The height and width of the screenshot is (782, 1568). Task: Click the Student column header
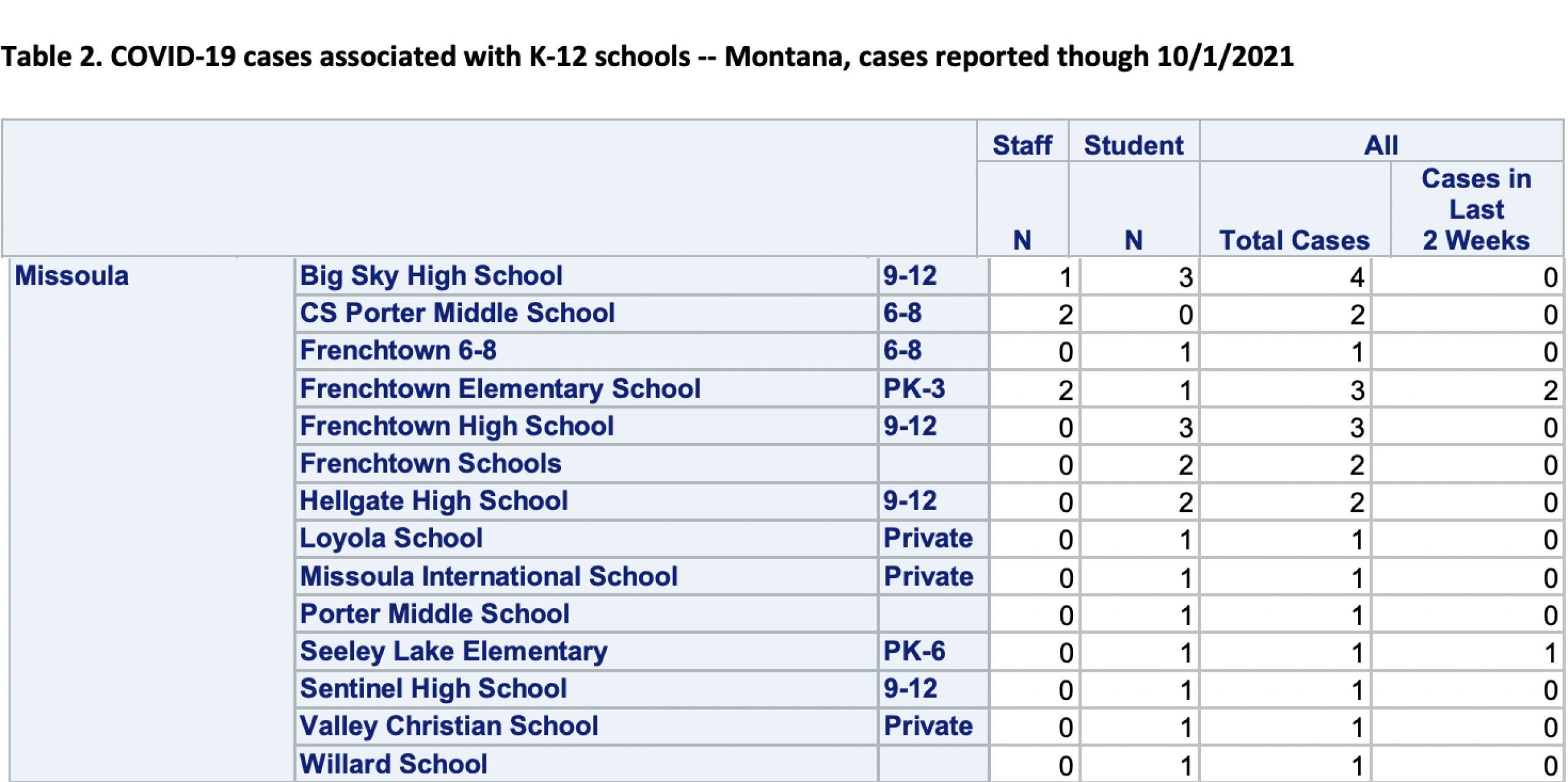coord(1134,146)
